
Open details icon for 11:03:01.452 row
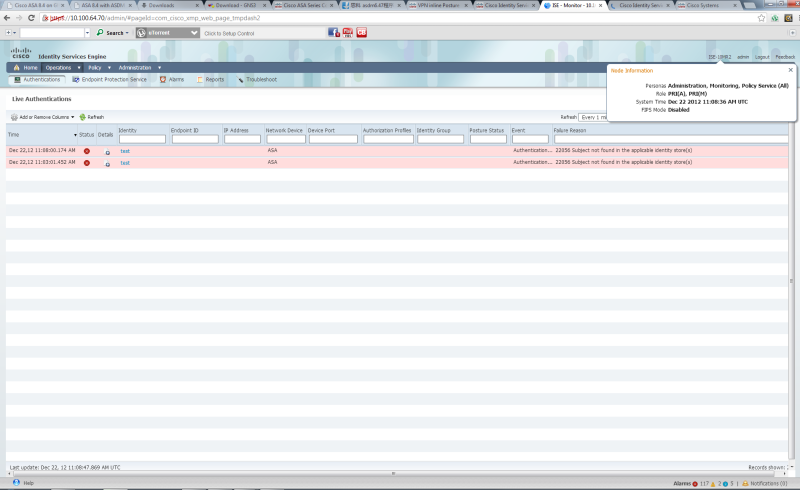[x=107, y=163]
